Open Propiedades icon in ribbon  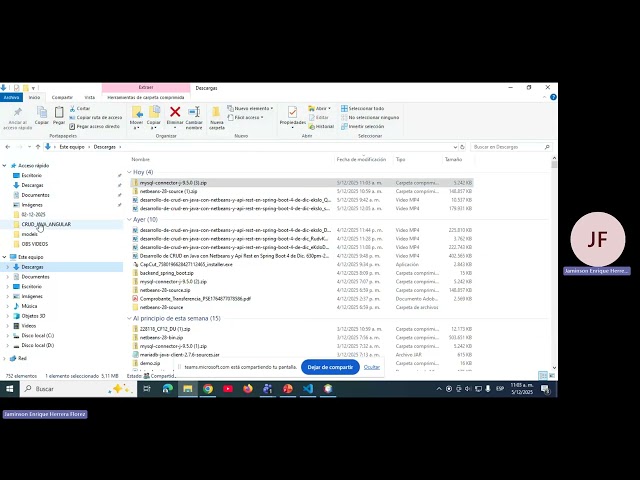coord(292,112)
